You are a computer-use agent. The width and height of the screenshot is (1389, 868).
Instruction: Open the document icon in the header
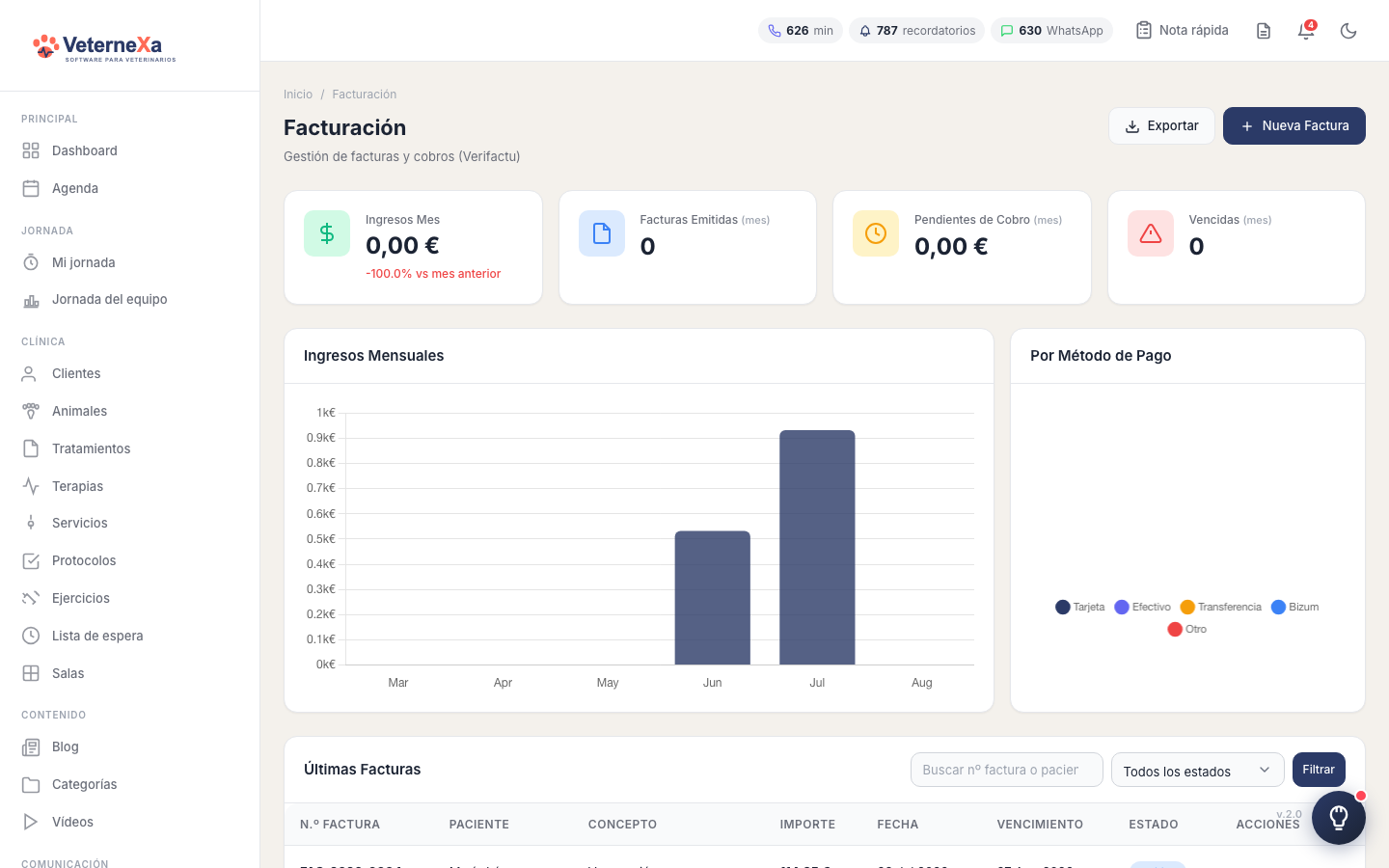pyautogui.click(x=1264, y=31)
